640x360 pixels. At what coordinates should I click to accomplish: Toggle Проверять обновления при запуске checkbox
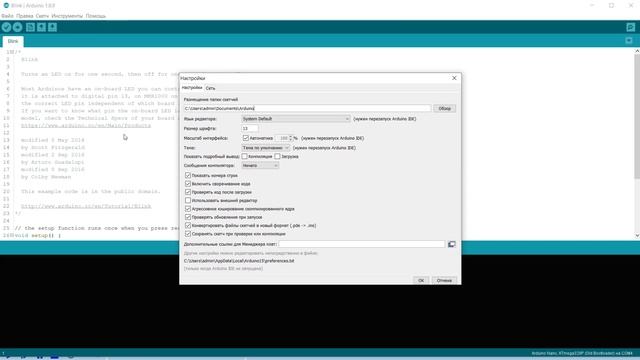coord(188,217)
